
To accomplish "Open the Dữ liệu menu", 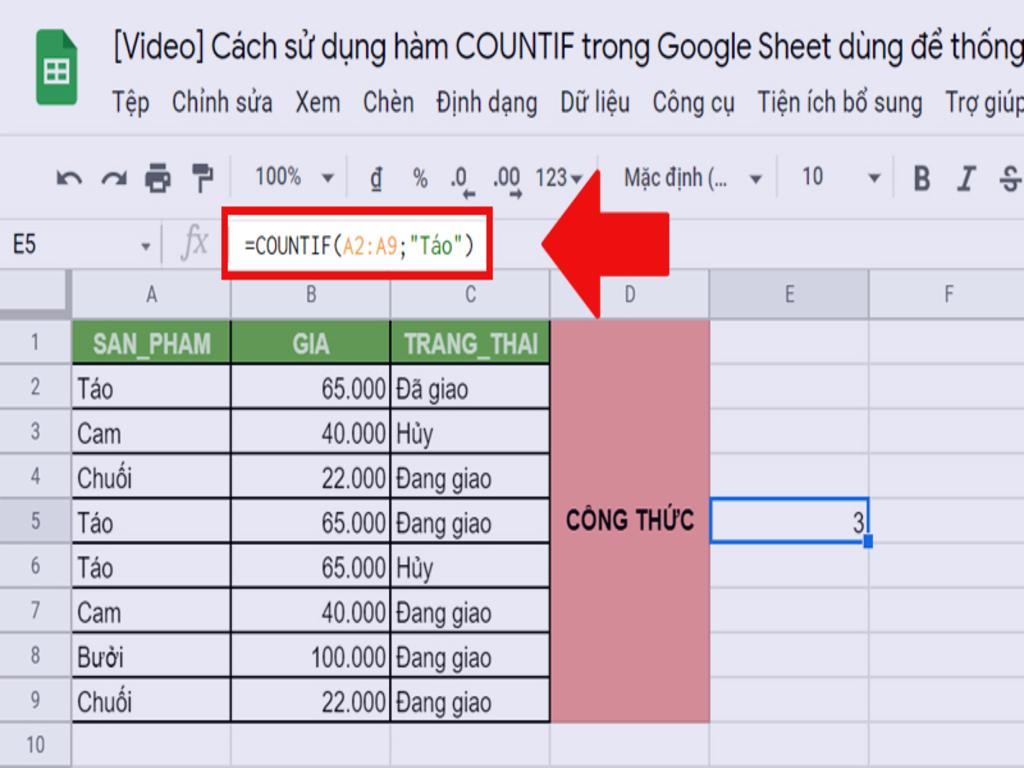I will [596, 103].
